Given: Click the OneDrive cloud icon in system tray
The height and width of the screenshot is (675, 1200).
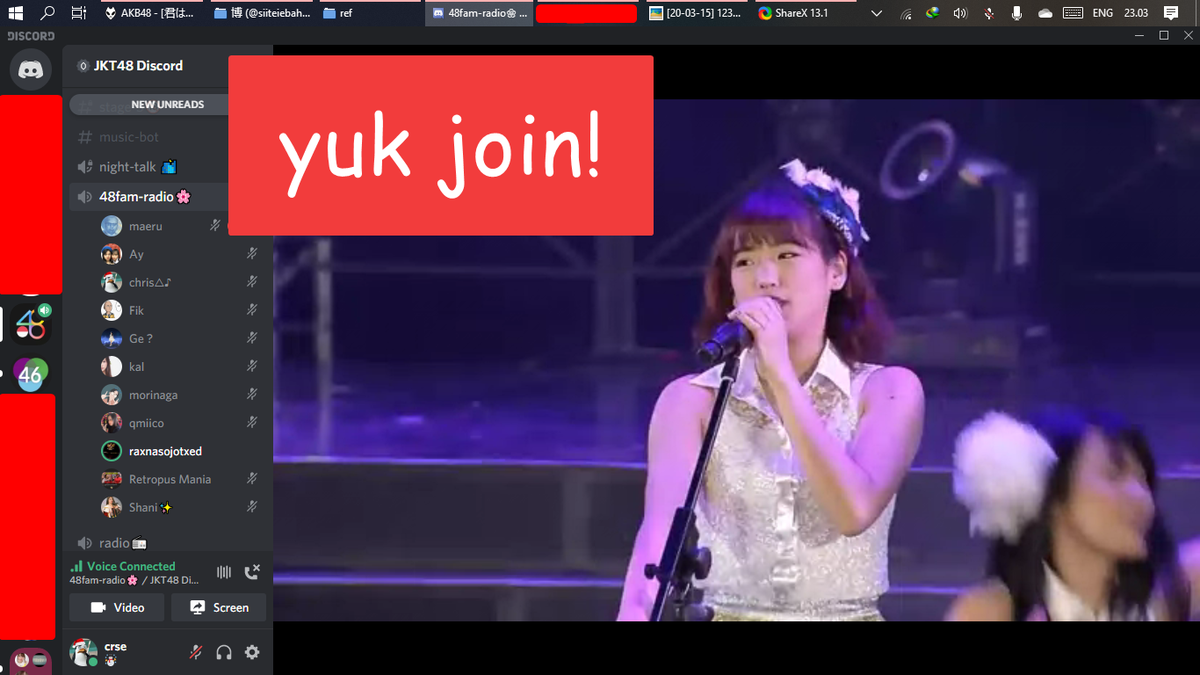Looking at the screenshot, I should (x=1045, y=12).
